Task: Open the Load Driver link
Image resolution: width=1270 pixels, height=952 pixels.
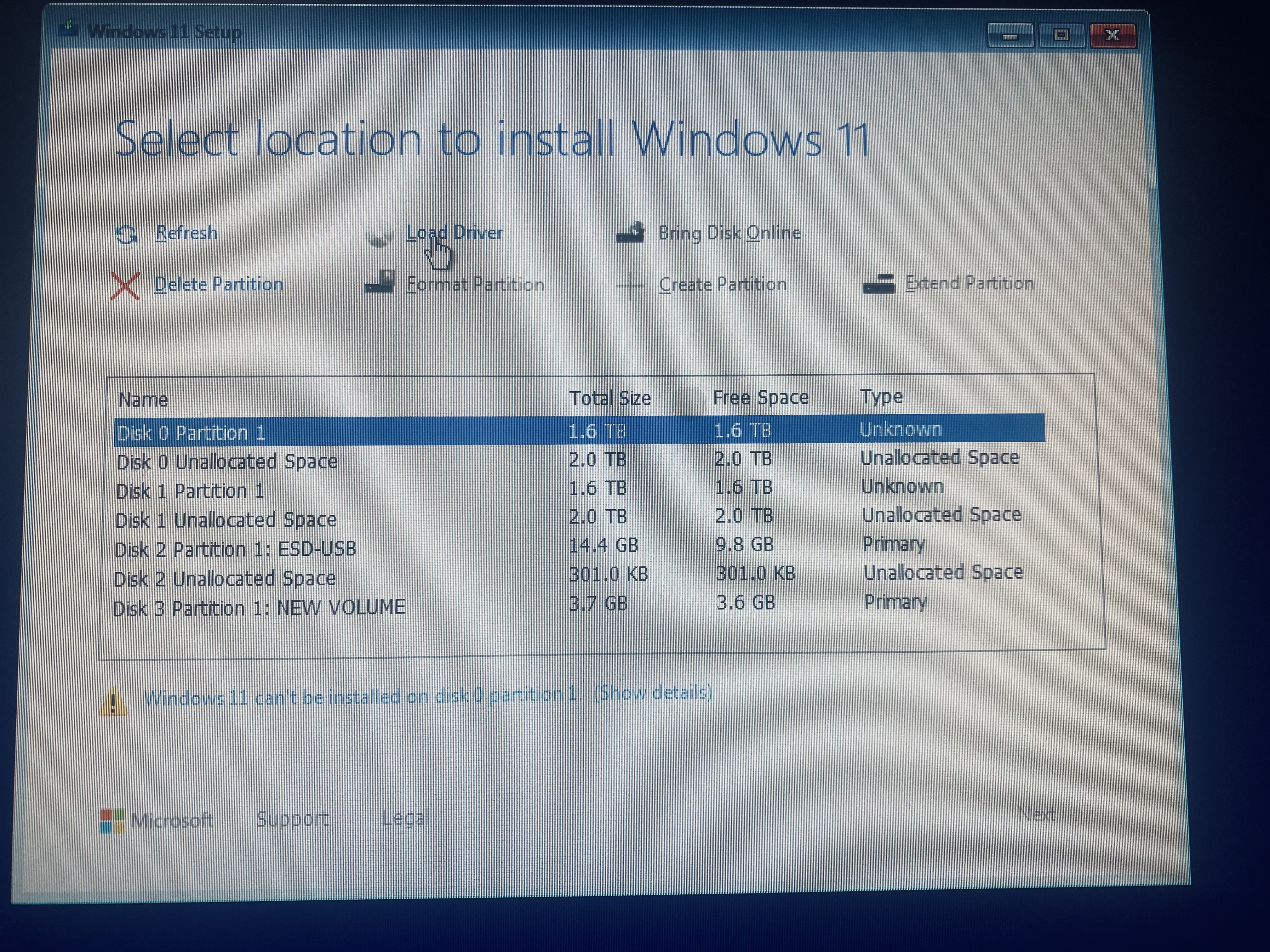Action: (x=454, y=233)
